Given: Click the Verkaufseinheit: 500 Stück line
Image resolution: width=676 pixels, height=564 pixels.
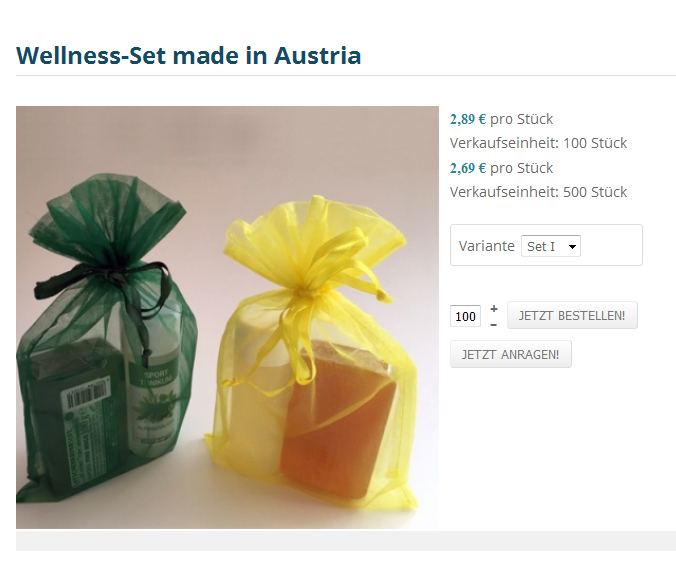Looking at the screenshot, I should tap(538, 192).
